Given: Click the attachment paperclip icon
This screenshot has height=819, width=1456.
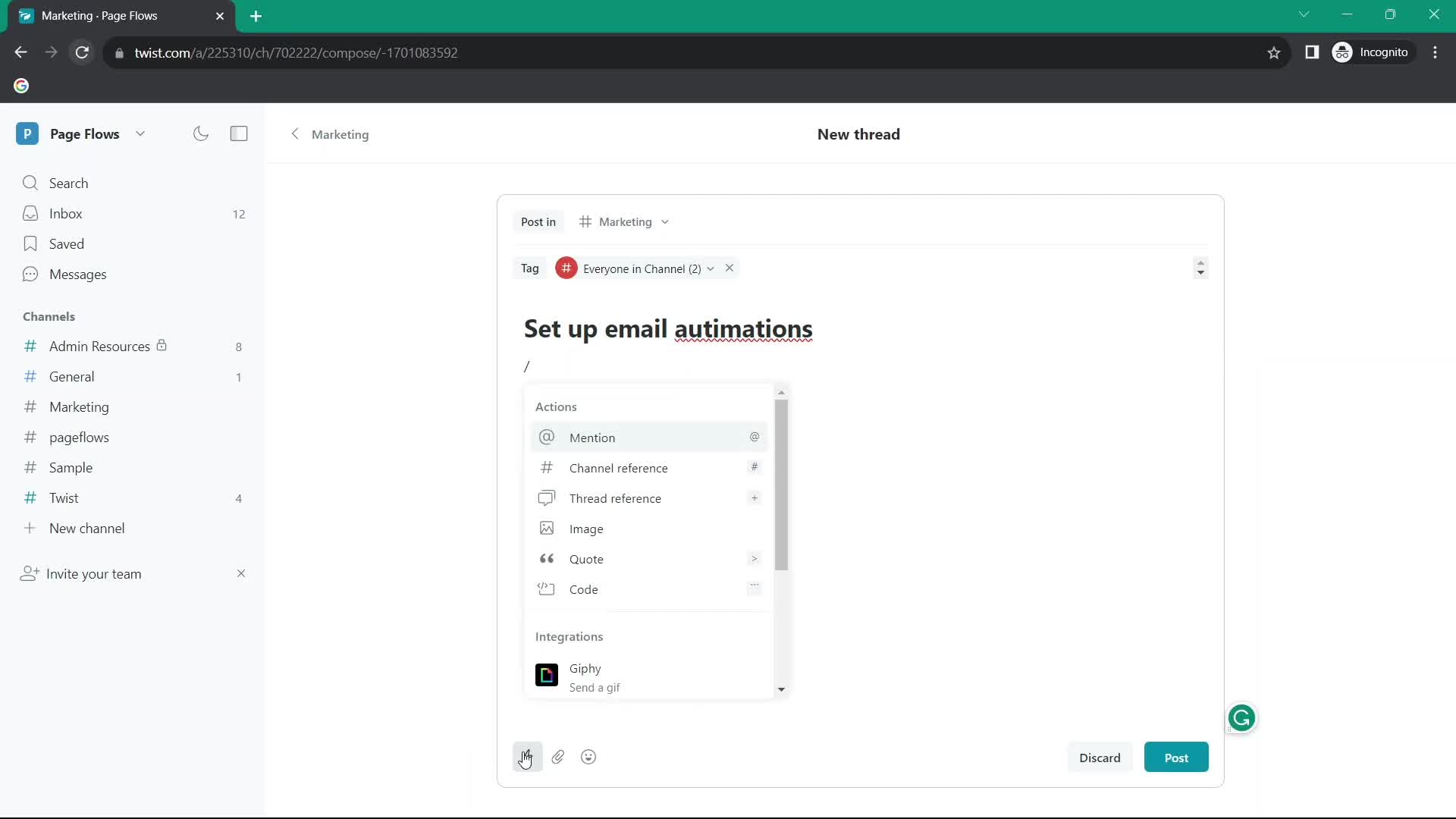Looking at the screenshot, I should tap(558, 757).
